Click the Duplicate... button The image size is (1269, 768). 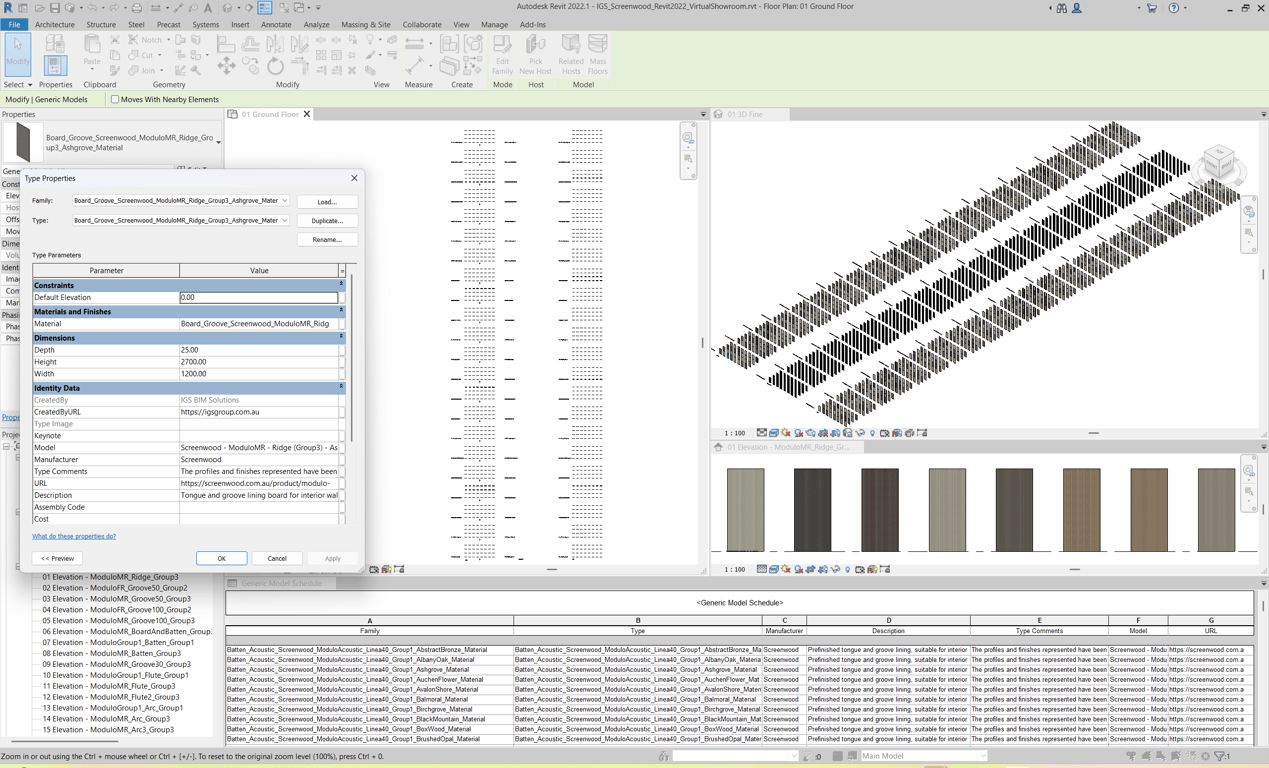click(x=327, y=221)
